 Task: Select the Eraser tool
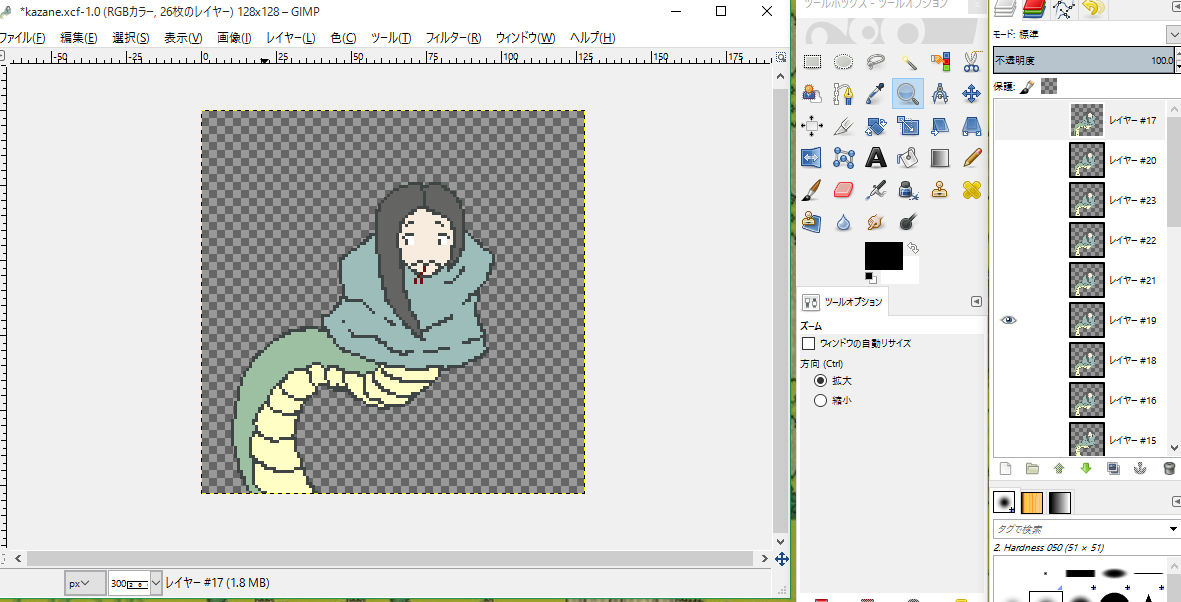[844, 190]
